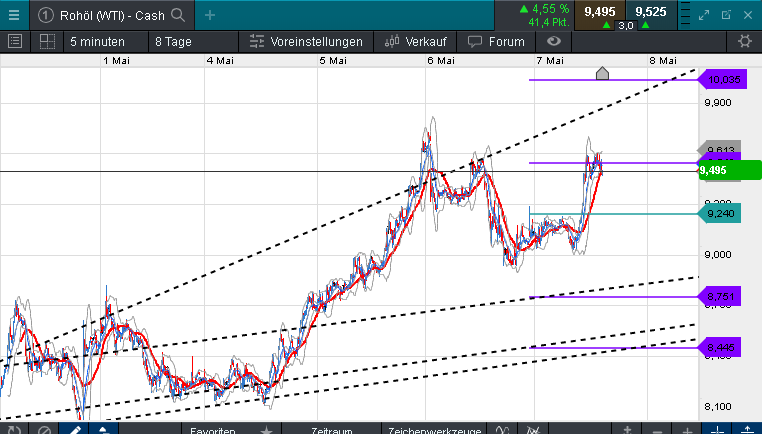Screen dimensions: 762x434
Task: Open the Zeitraum tab
Action: coord(332,430)
